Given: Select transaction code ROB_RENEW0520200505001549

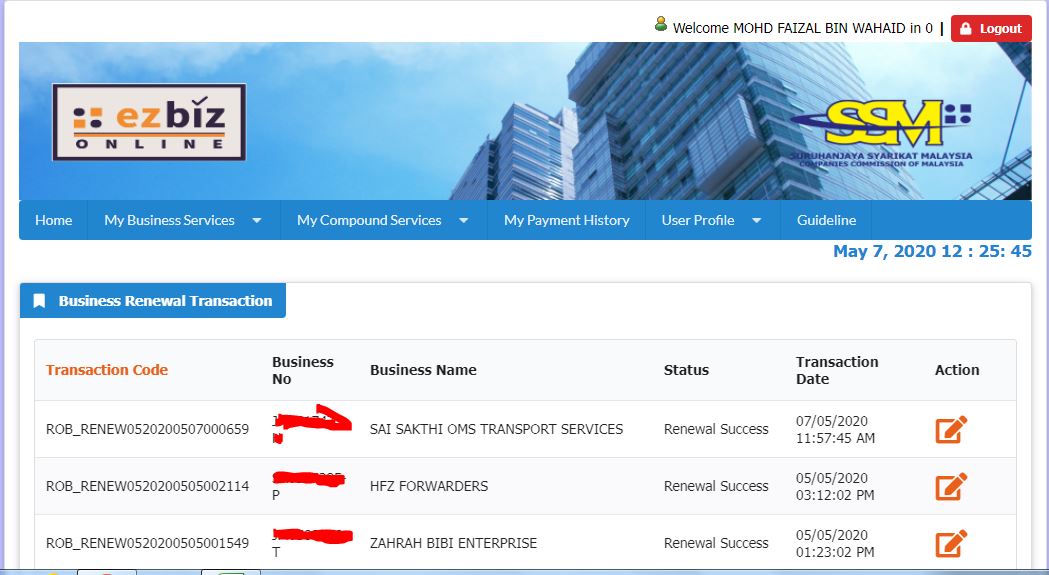Looking at the screenshot, I should [147, 543].
